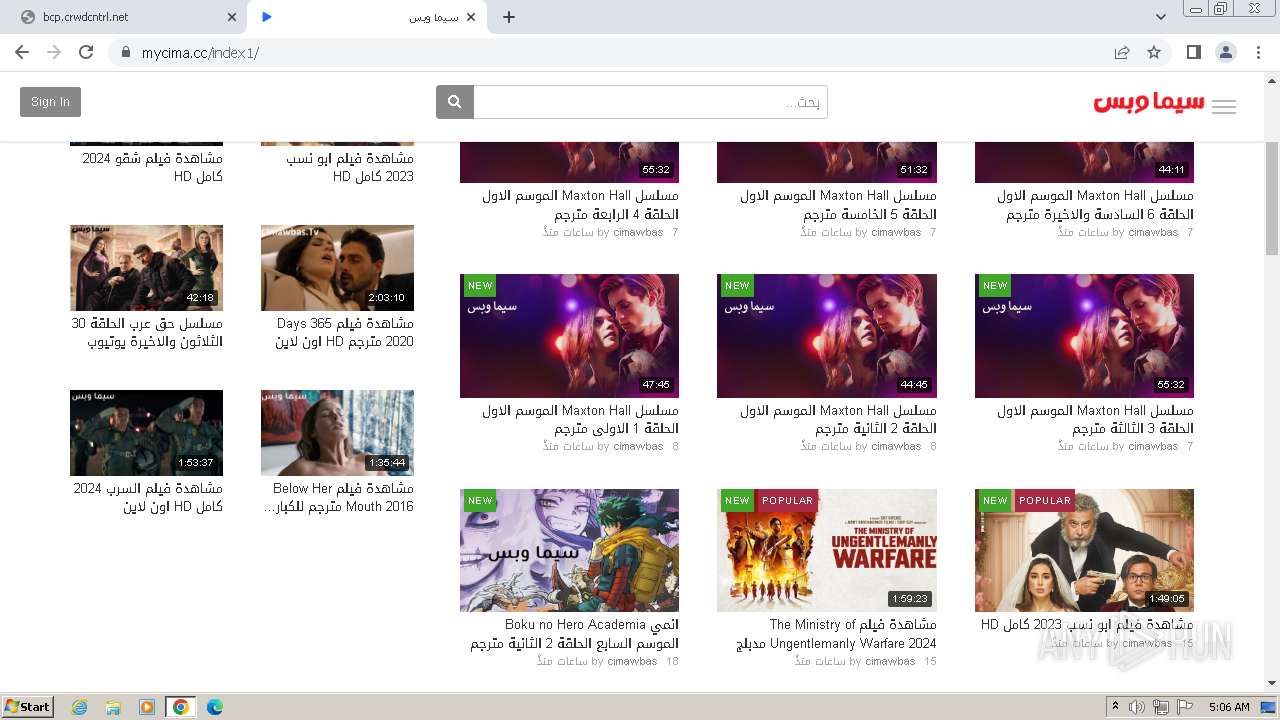The height and width of the screenshot is (720, 1280).
Task: Reload the current page
Action: [86, 52]
